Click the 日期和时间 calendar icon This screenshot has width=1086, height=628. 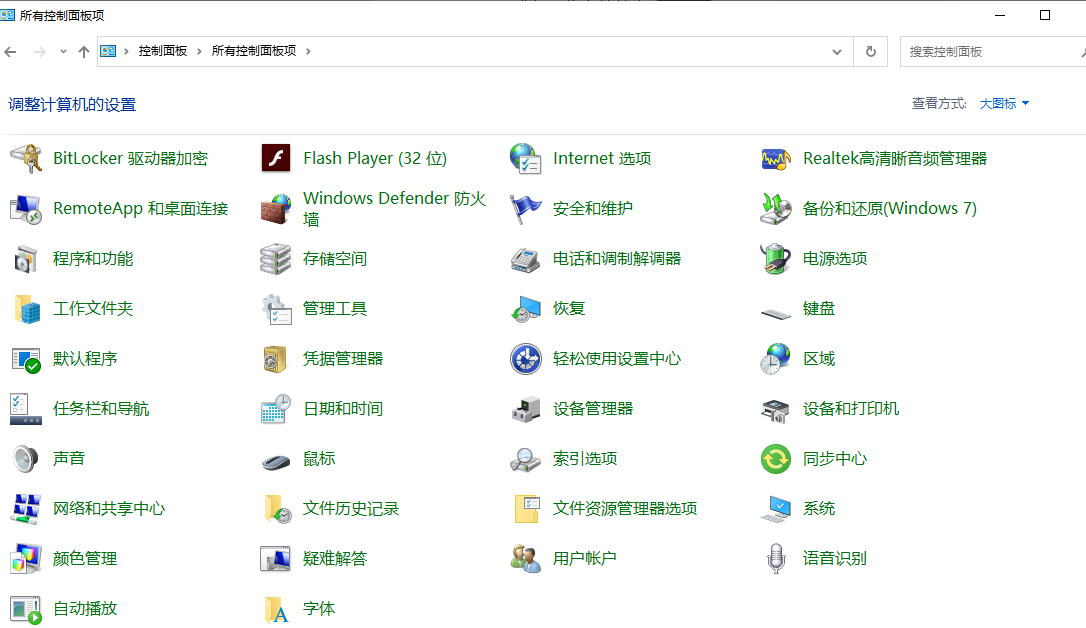[x=276, y=409]
